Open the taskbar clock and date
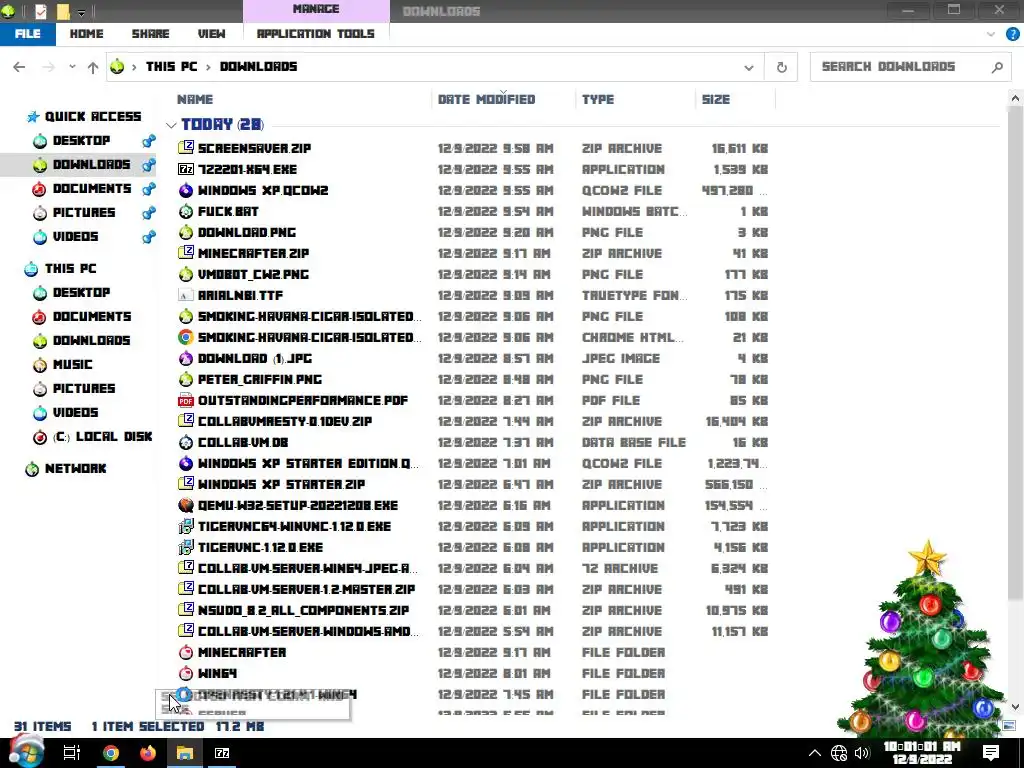This screenshot has height=768, width=1024. [x=921, y=752]
